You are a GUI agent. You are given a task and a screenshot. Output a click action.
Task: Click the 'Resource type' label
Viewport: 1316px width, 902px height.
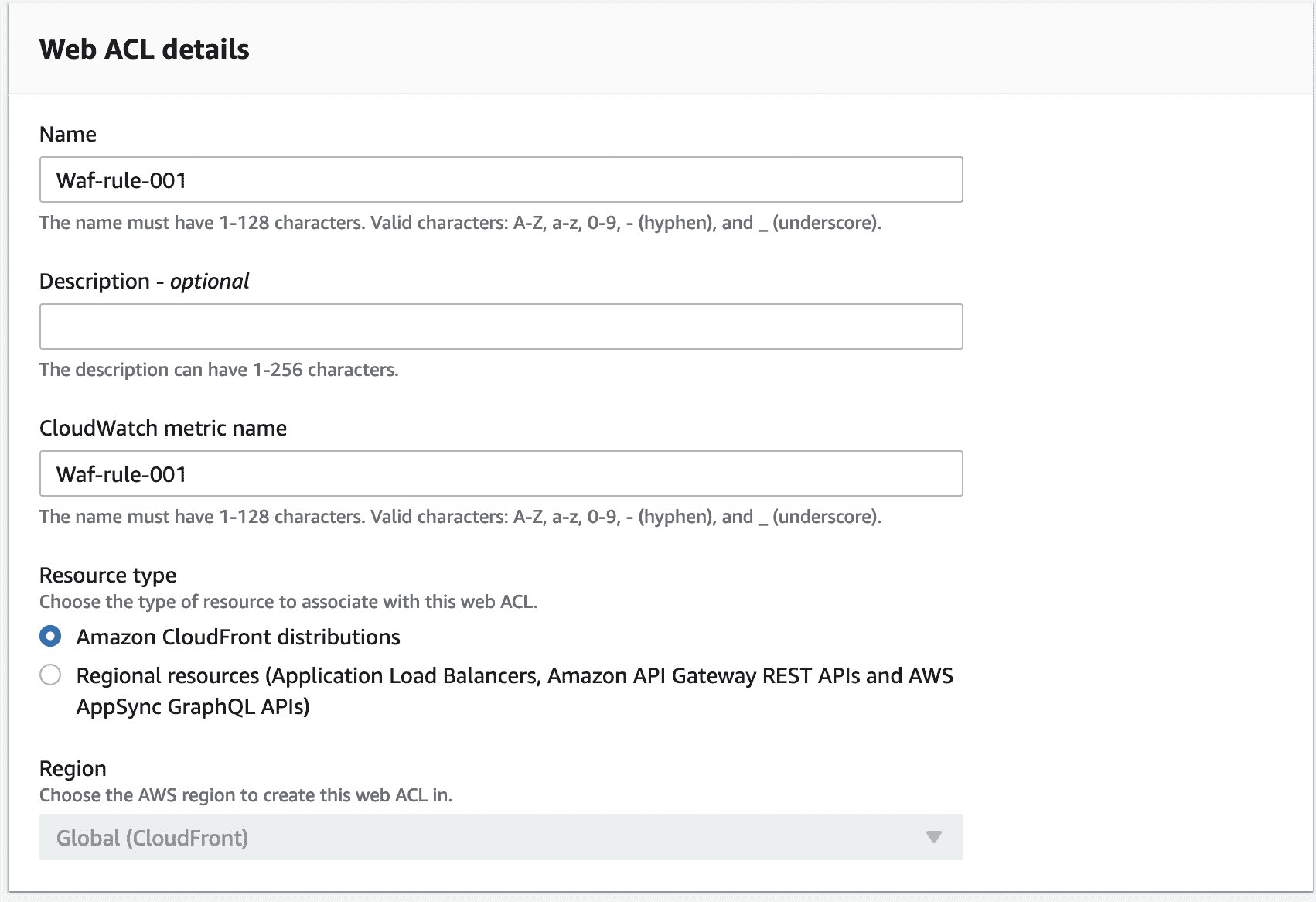(107, 575)
